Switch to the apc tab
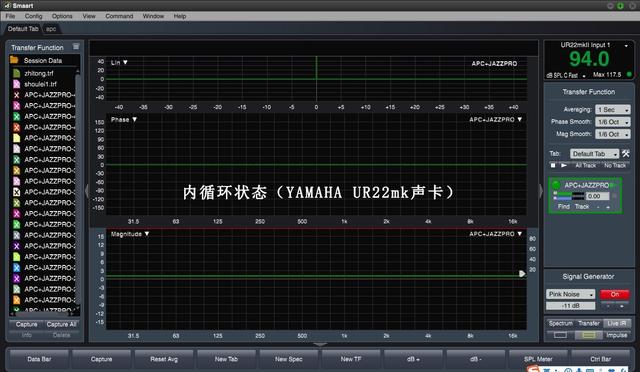Image resolution: width=640 pixels, height=372 pixels. point(51,29)
